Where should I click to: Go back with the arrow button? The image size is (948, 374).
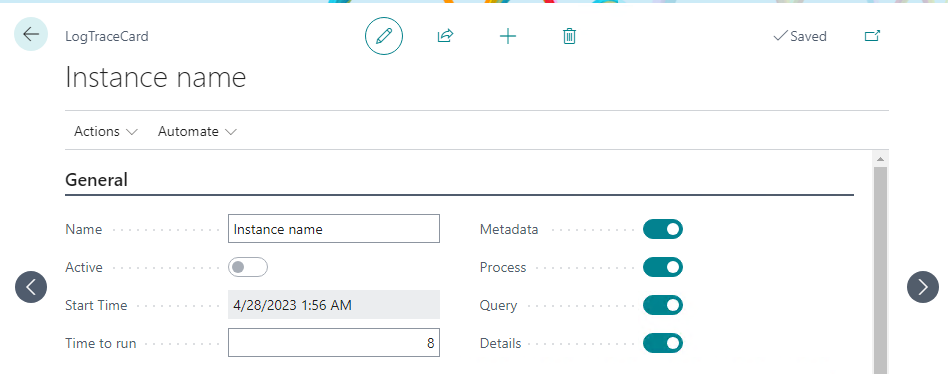coord(31,34)
